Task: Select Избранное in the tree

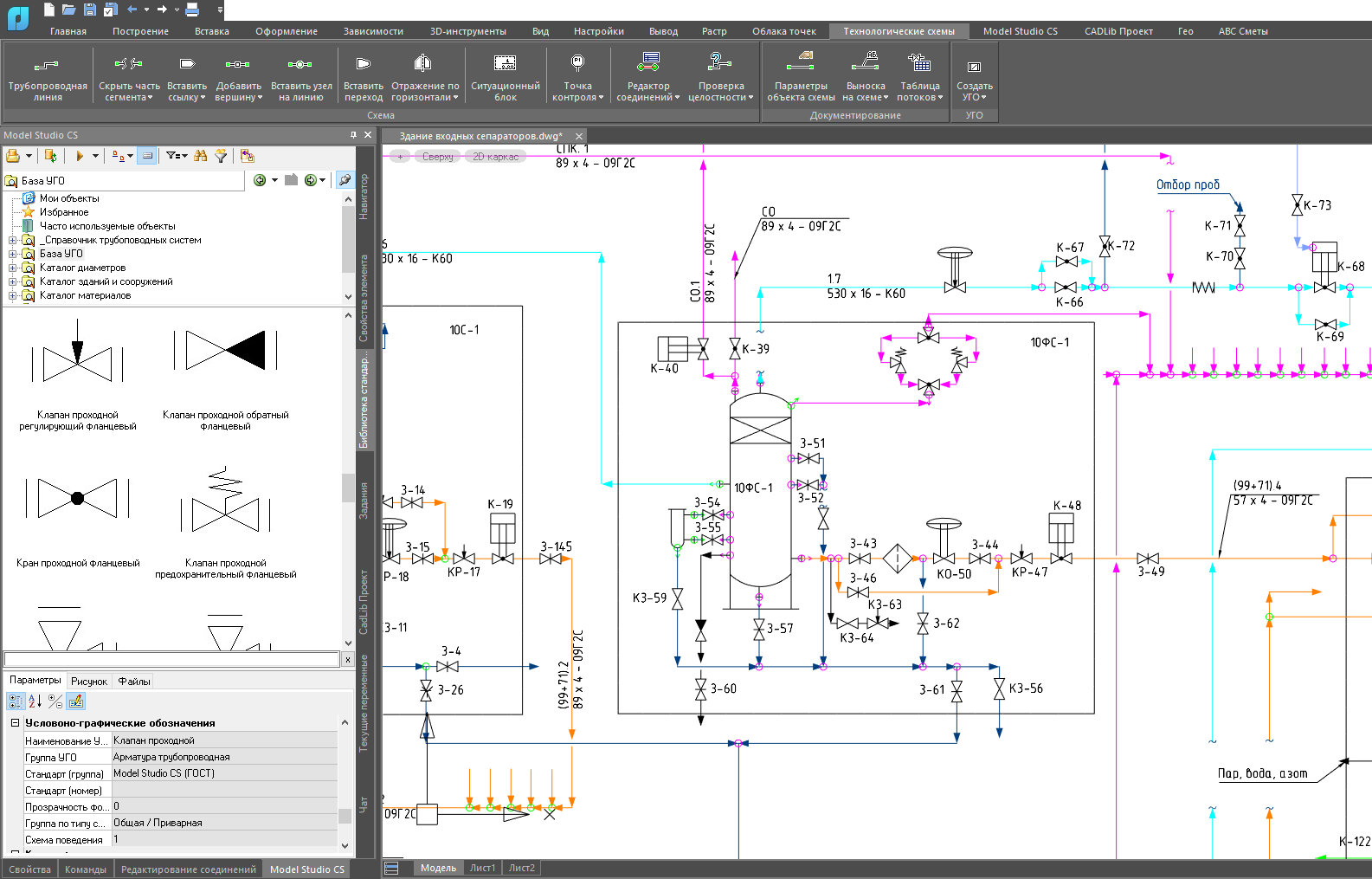Action: (x=64, y=212)
